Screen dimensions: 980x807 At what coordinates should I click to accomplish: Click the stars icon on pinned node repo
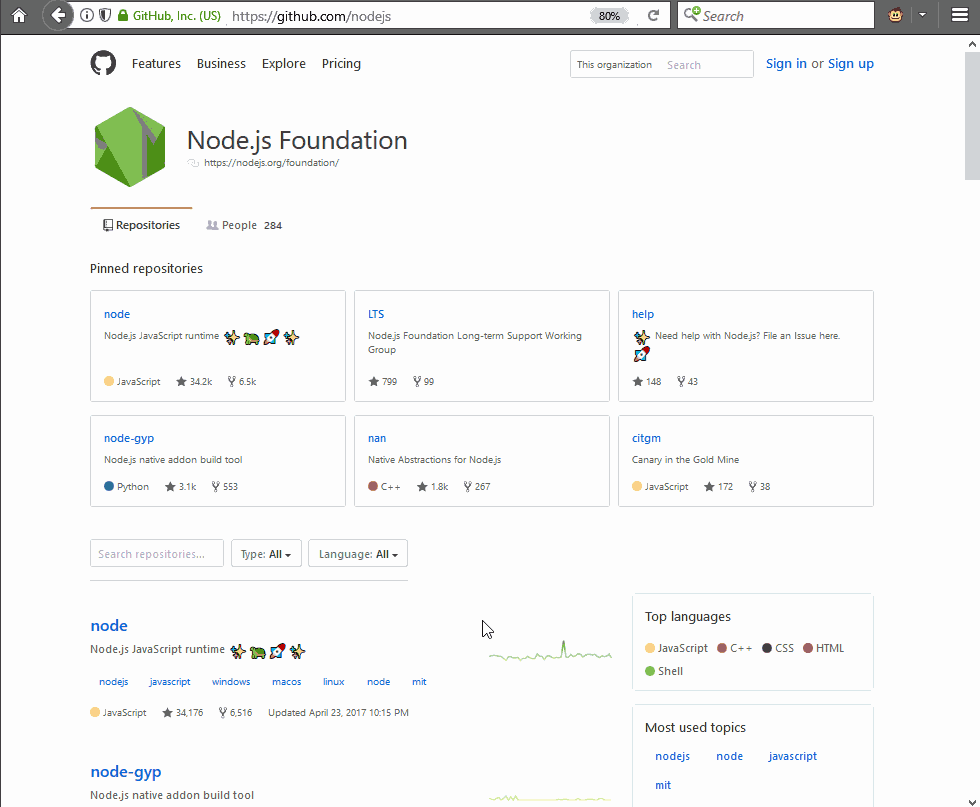[x=181, y=382]
